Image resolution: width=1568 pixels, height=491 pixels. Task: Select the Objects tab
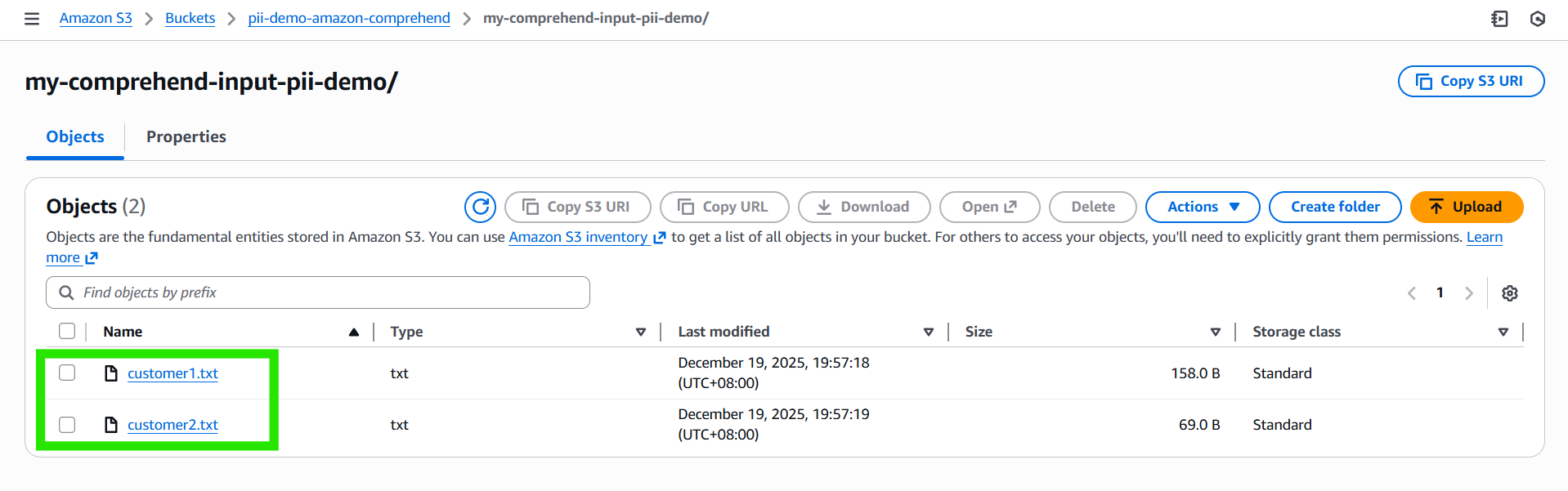[74, 136]
